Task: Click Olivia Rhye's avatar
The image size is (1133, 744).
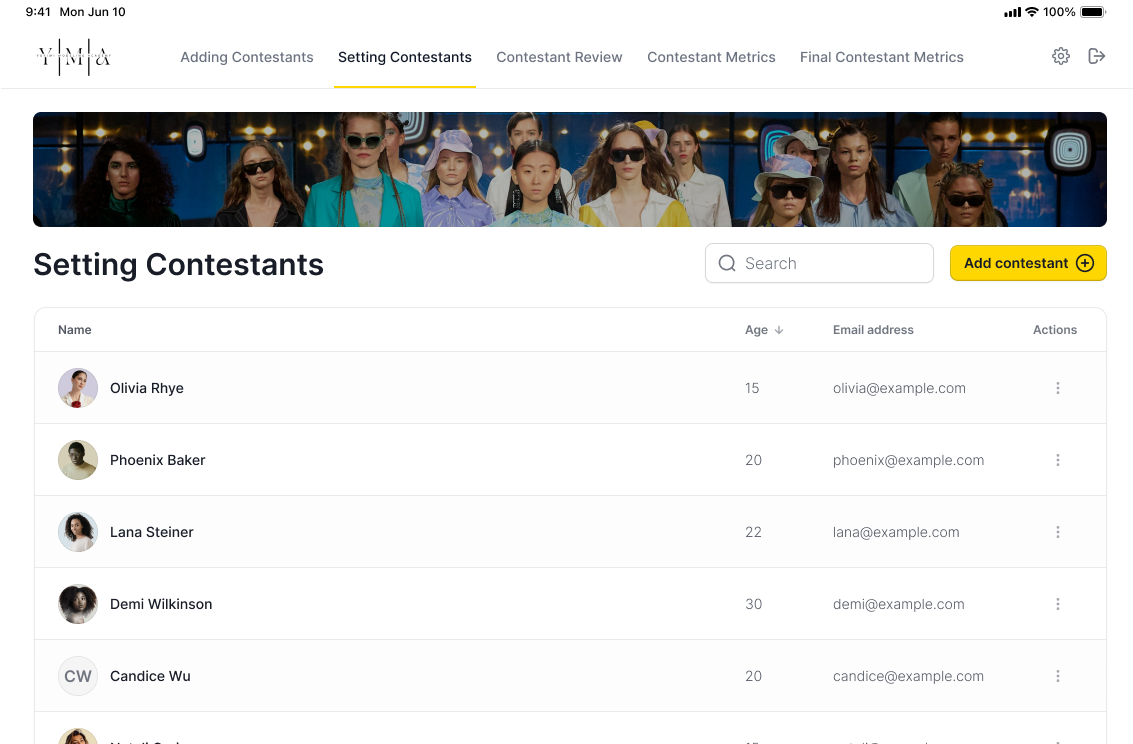Action: (x=78, y=388)
